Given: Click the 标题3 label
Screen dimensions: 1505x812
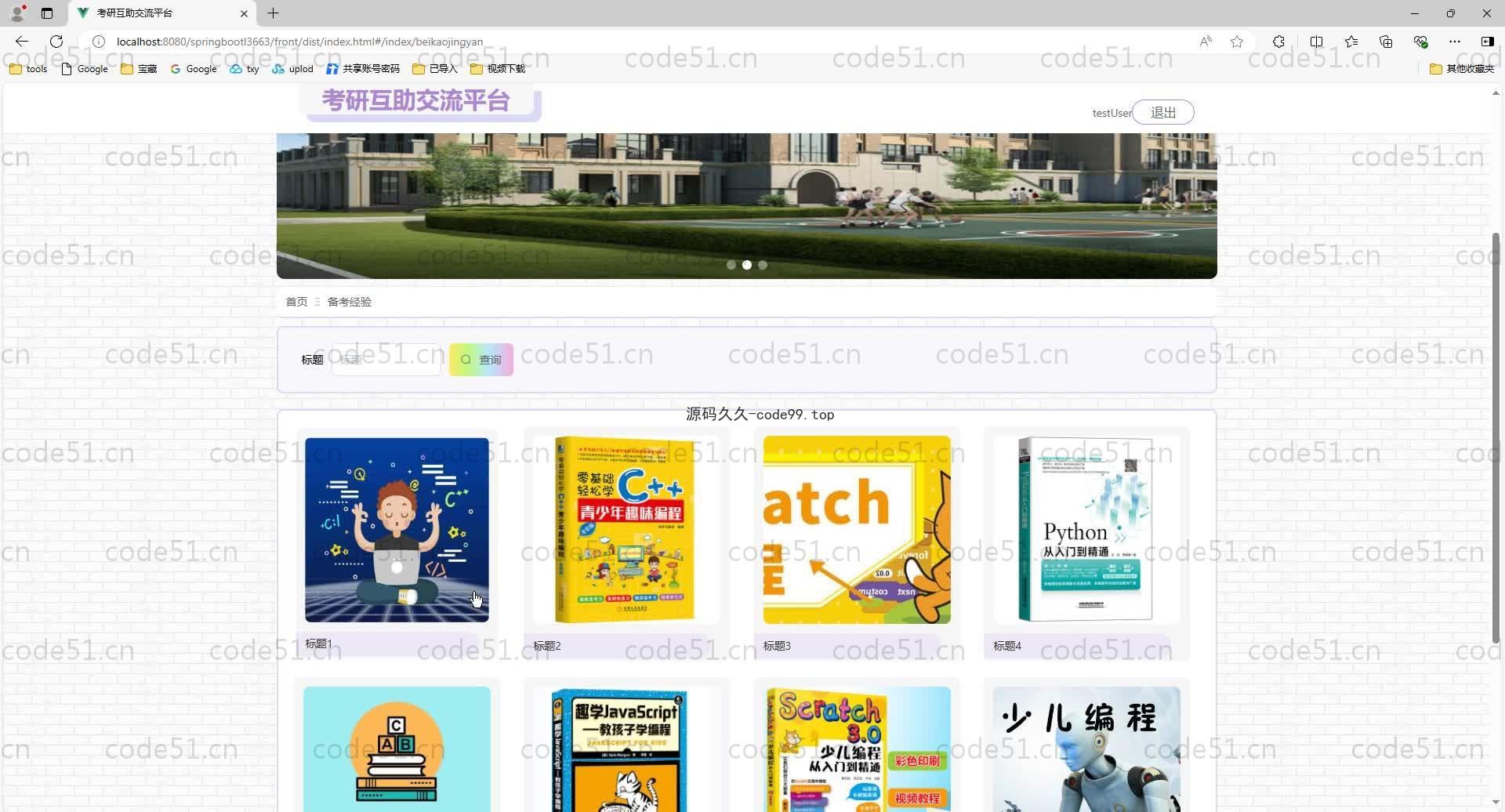Looking at the screenshot, I should (x=777, y=646).
